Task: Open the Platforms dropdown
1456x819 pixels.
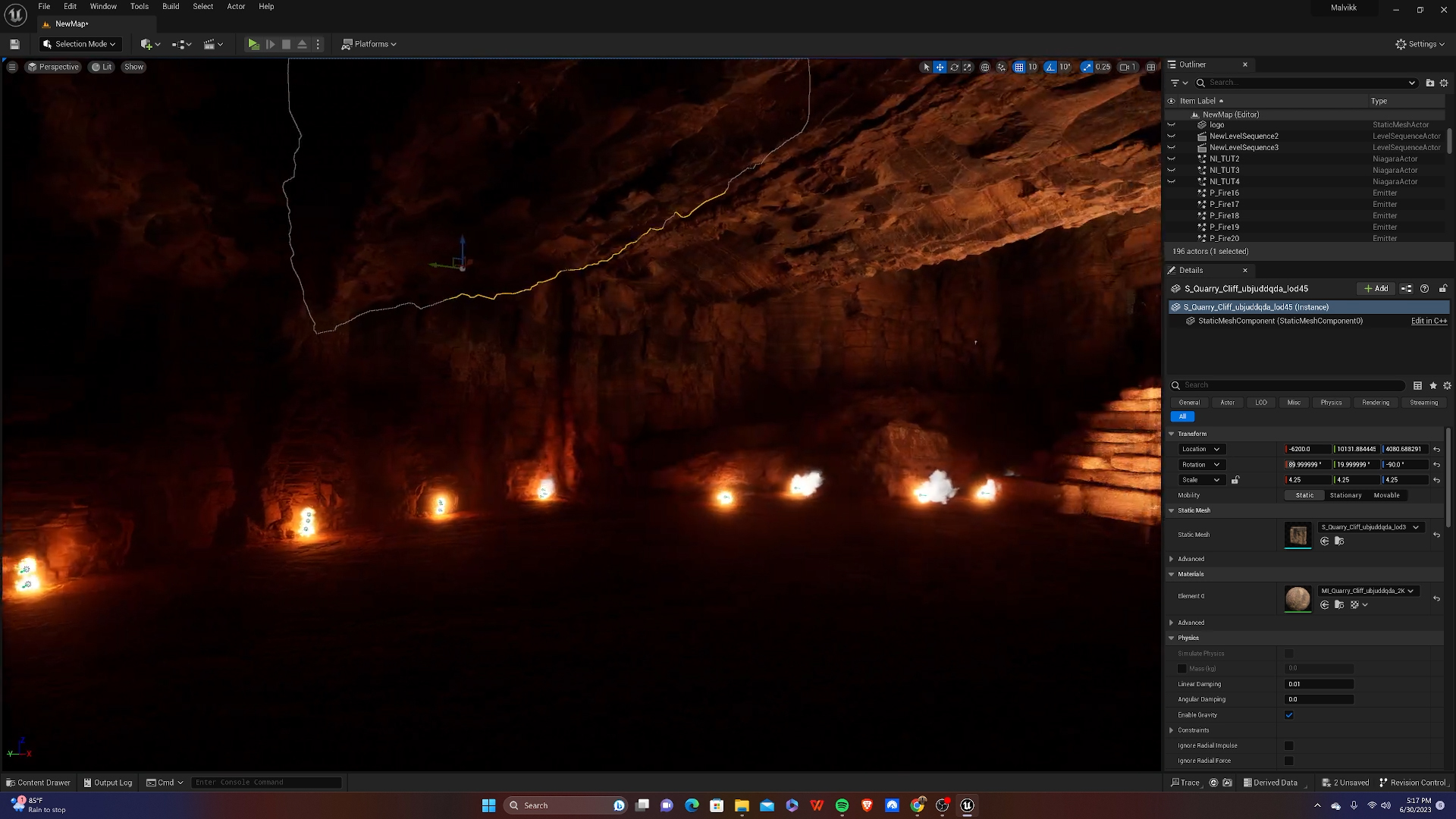Action: pos(369,44)
